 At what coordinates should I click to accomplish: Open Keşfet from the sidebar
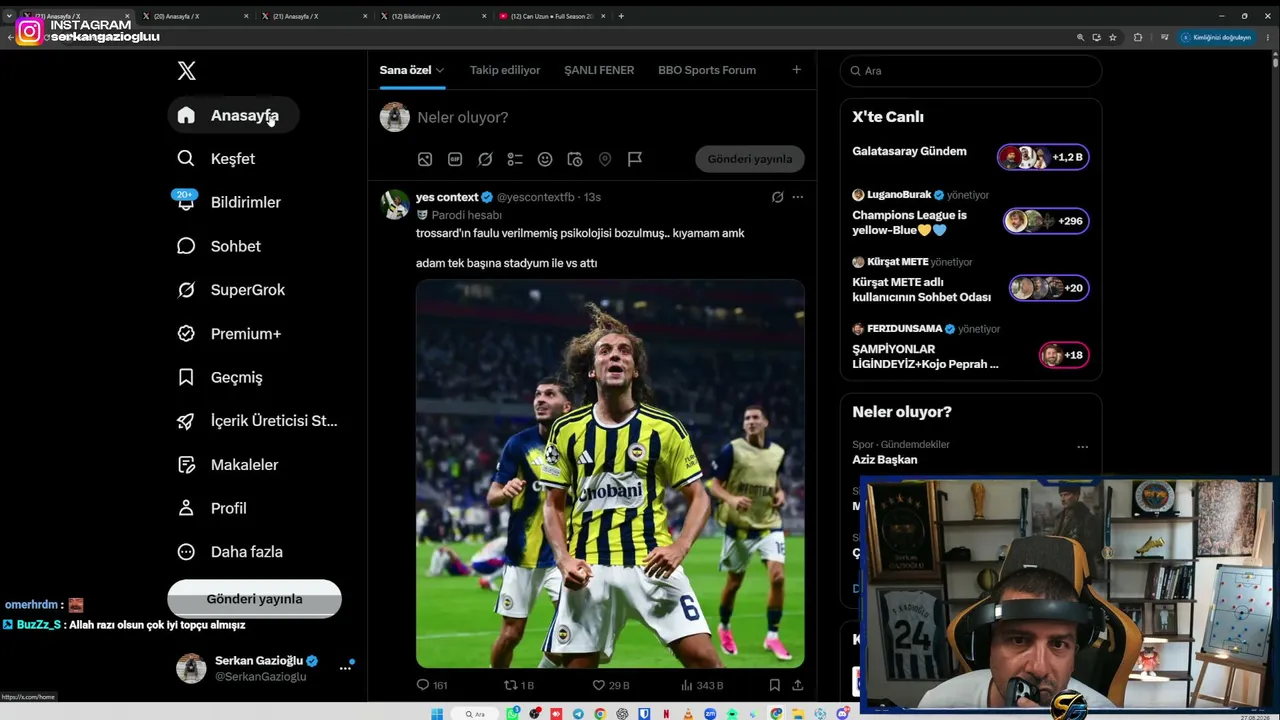[216, 159]
